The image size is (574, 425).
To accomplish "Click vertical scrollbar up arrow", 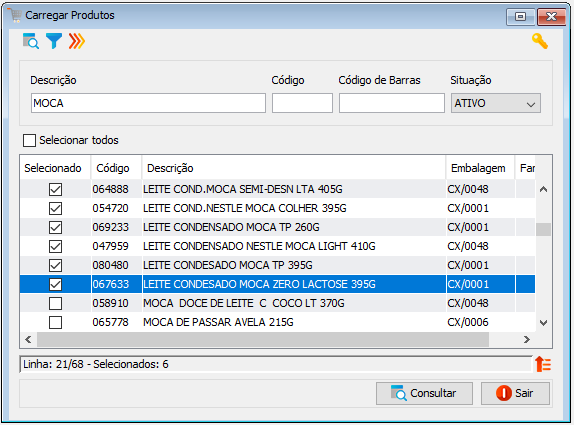I will click(544, 189).
